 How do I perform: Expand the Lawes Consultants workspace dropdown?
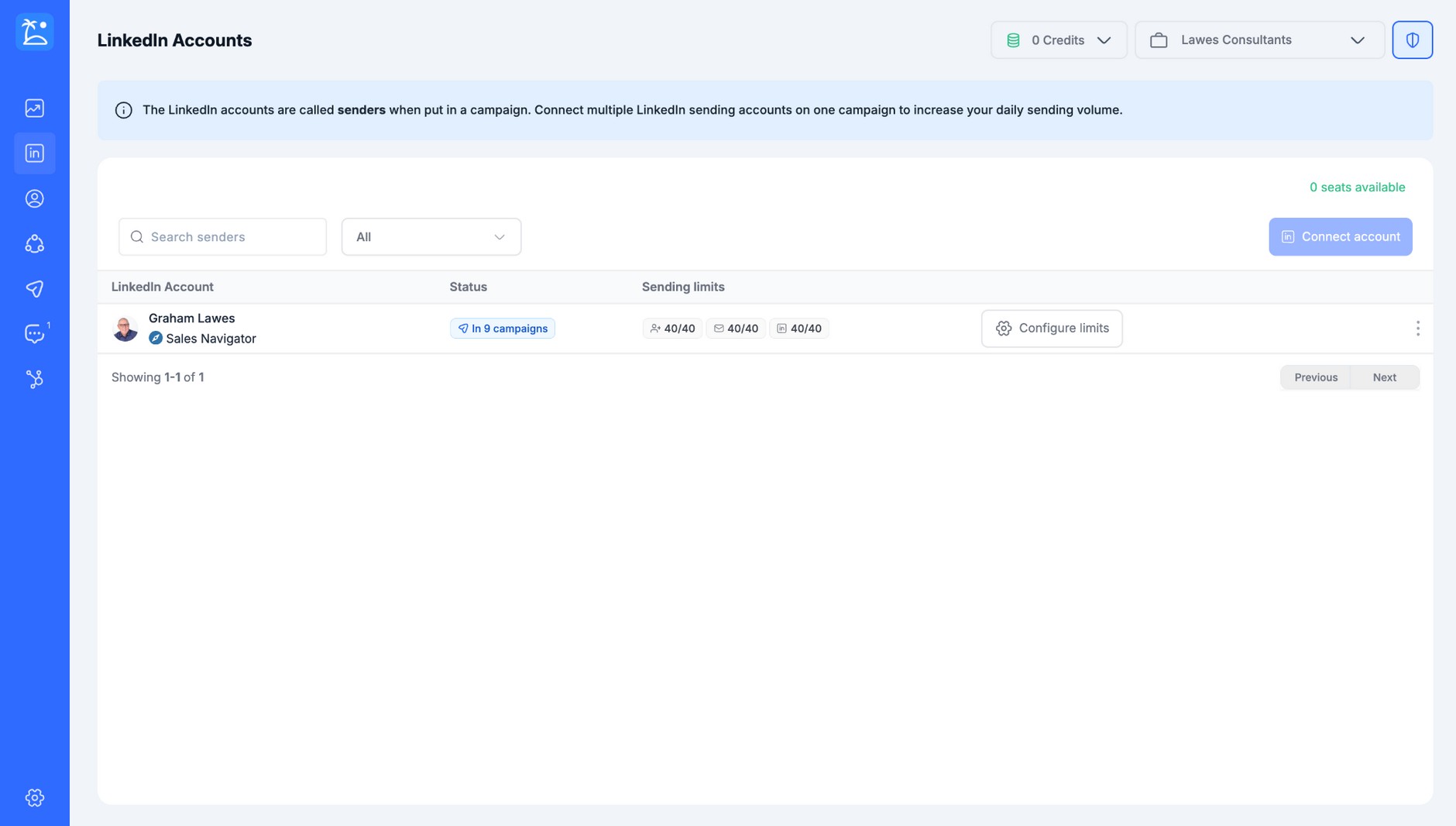tap(1259, 40)
